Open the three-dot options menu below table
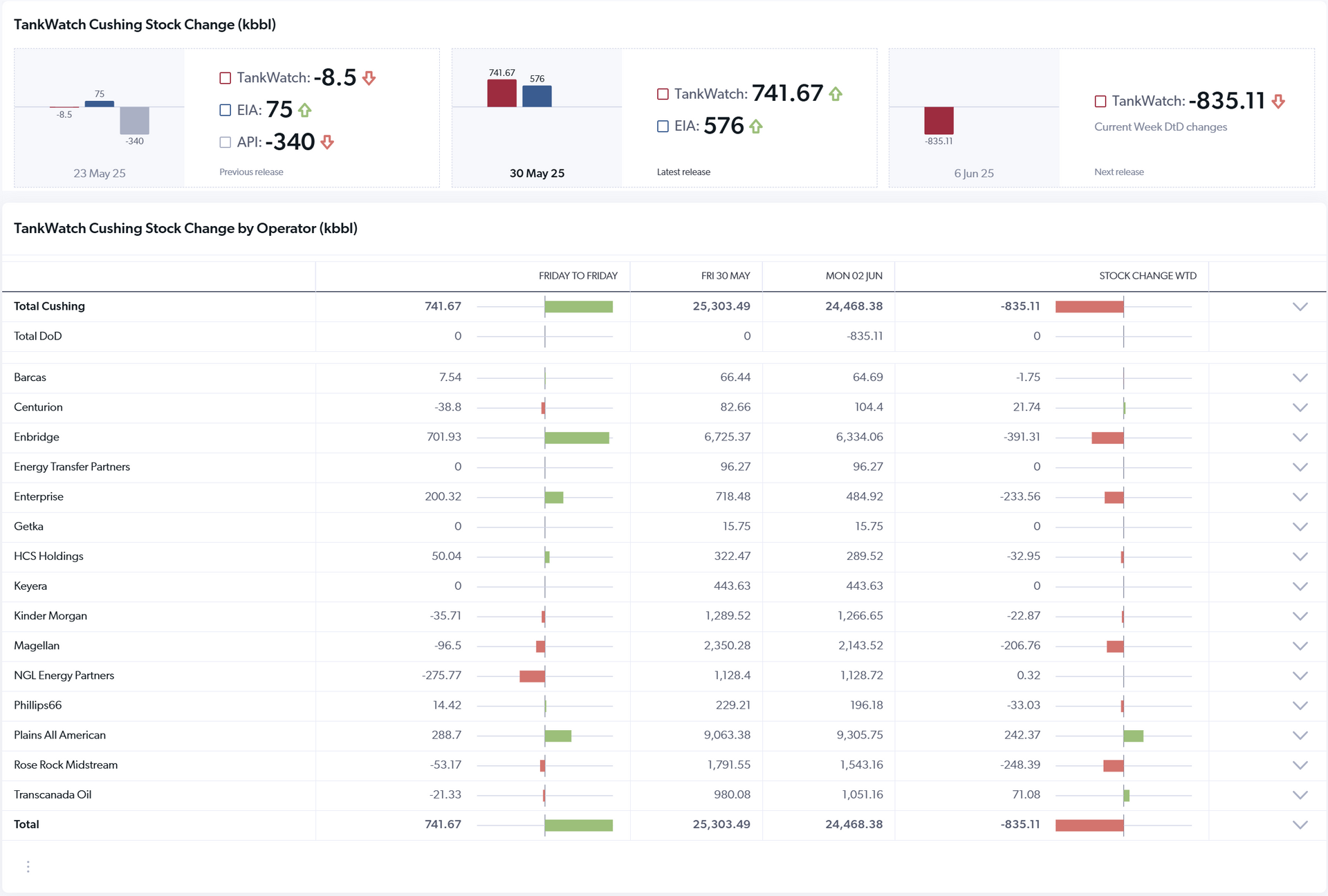 click(x=28, y=867)
